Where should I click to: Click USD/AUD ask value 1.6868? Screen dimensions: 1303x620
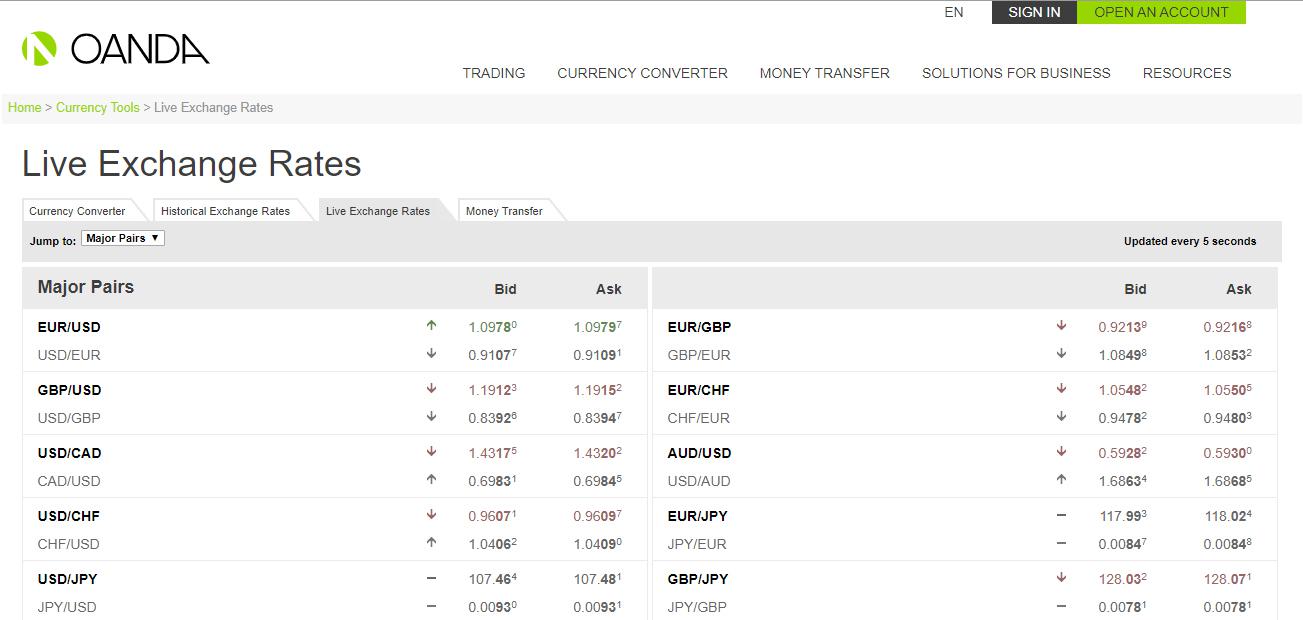point(1228,480)
